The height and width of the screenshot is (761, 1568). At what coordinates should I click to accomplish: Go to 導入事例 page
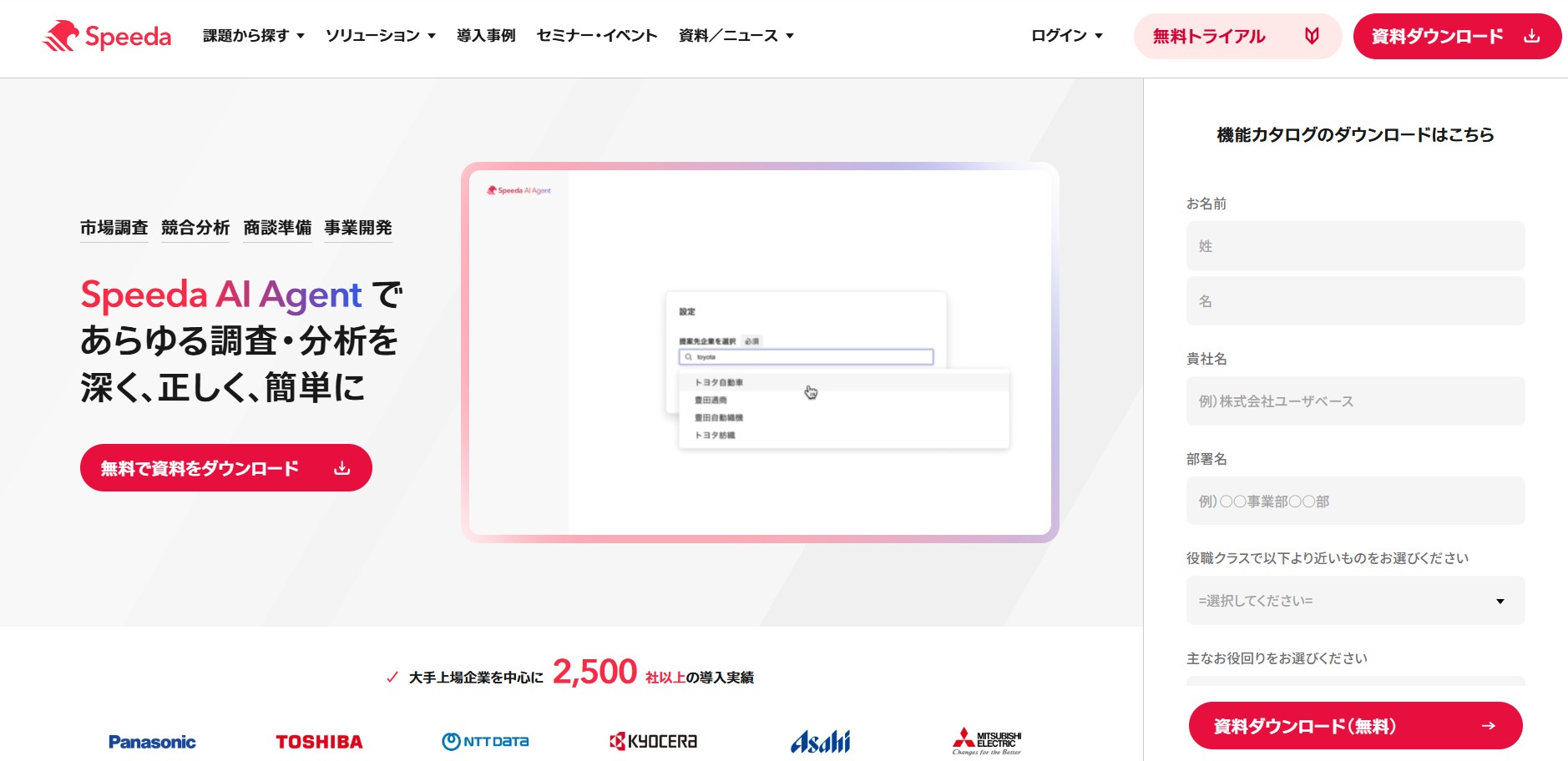tap(486, 36)
